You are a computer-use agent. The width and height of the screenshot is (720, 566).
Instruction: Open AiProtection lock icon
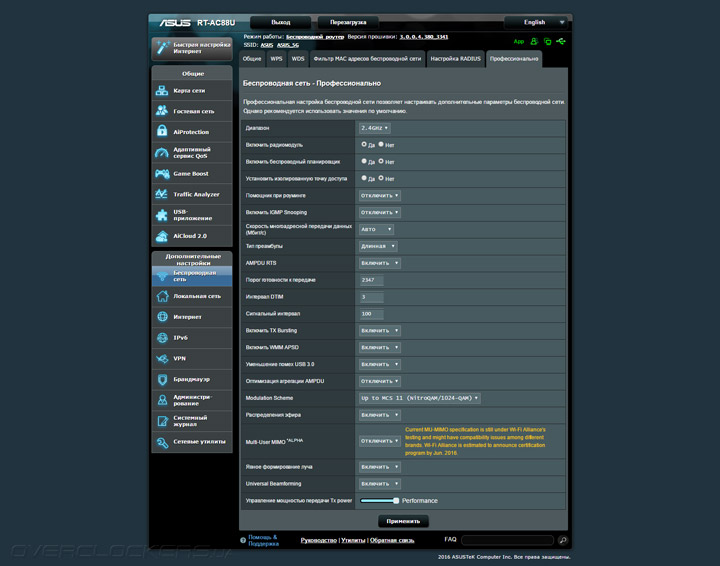[162, 131]
